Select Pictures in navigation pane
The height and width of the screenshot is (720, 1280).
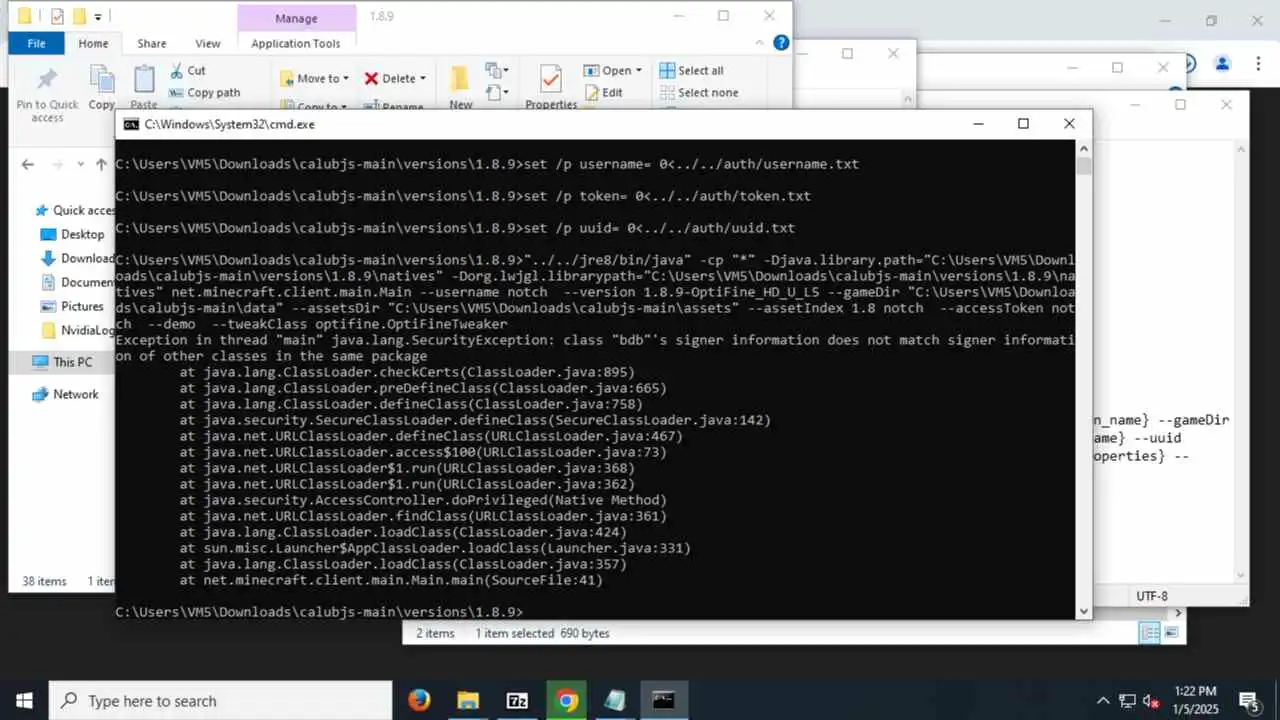72,306
